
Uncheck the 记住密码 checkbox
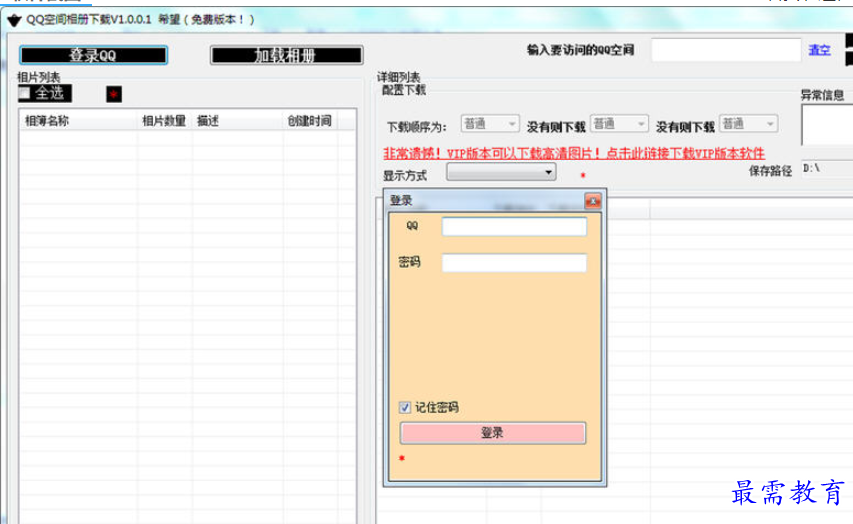[405, 407]
